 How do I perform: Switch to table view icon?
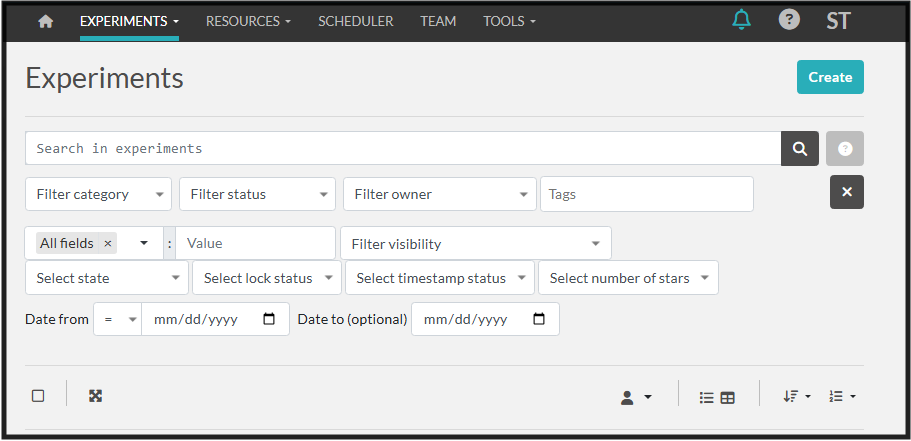point(728,397)
